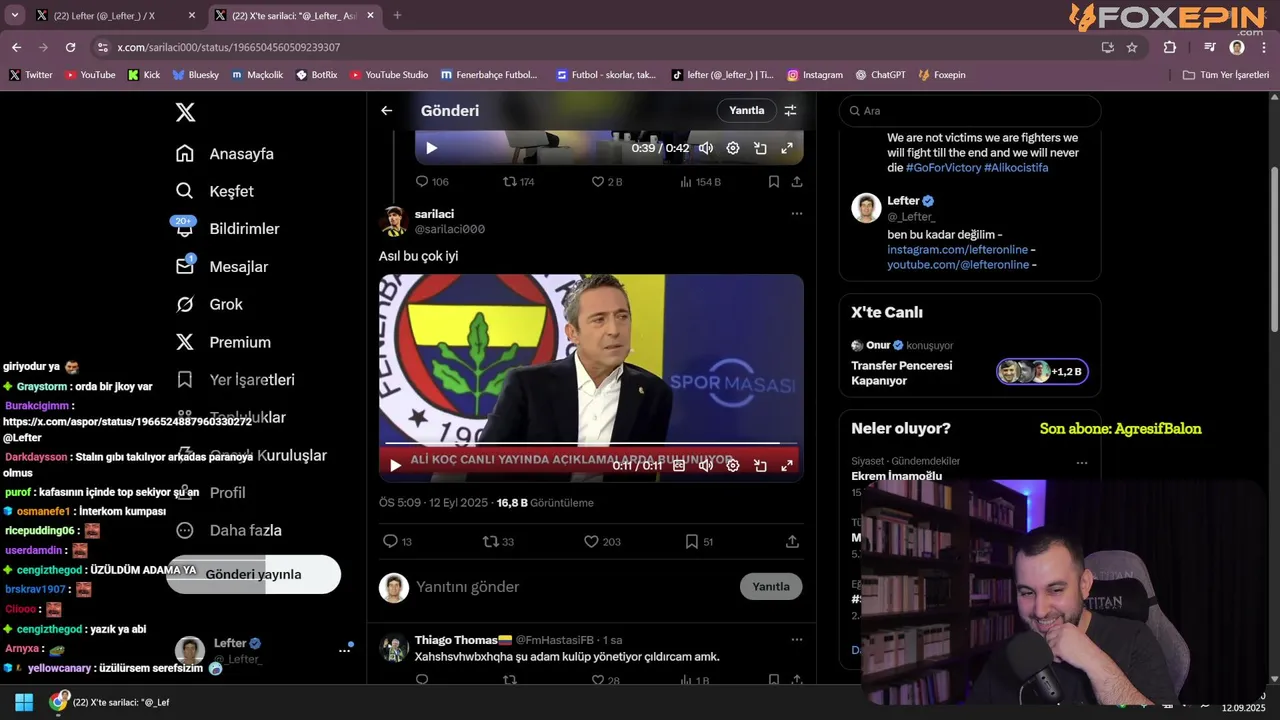Screen dimensions: 1280x720
Task: Open Premium in sidebar
Action: pos(223,342)
